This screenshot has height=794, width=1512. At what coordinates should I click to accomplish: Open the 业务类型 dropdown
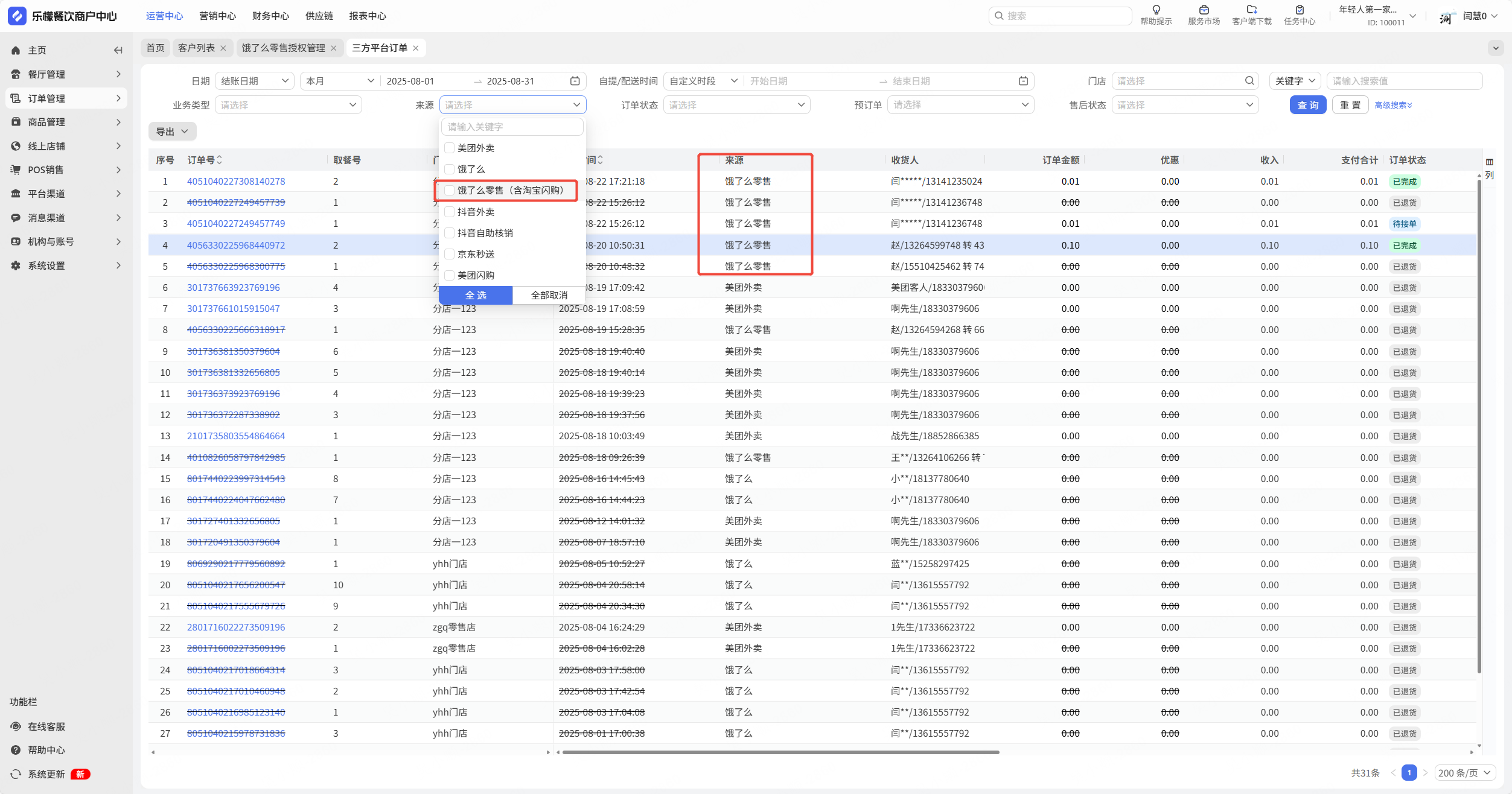pos(288,105)
